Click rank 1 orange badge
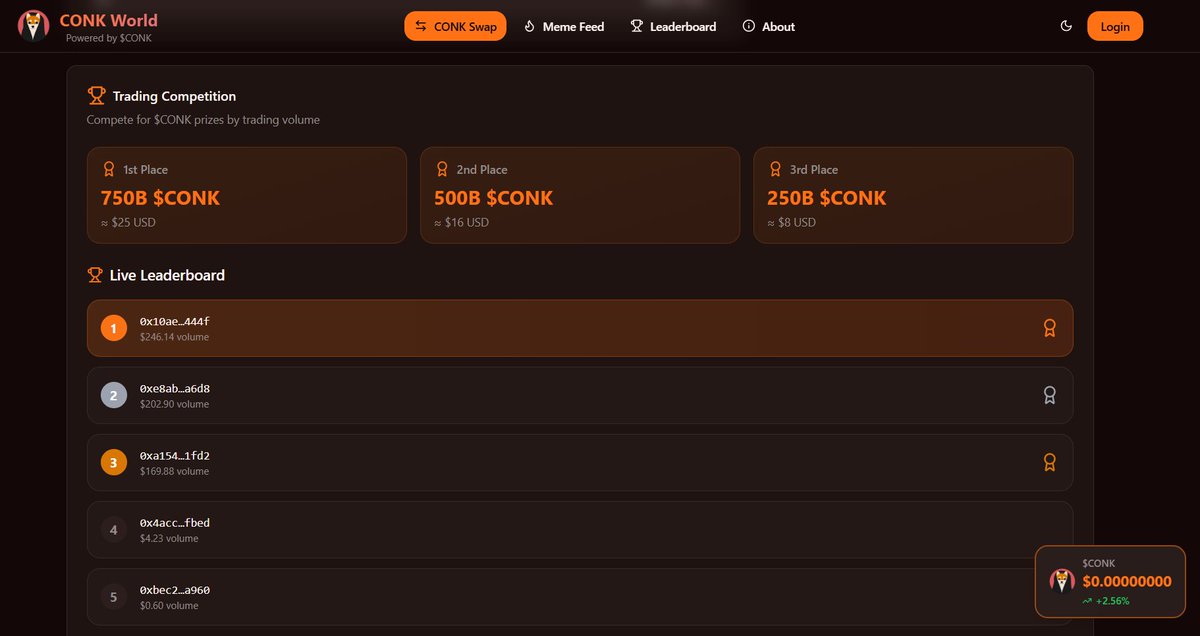 114,328
